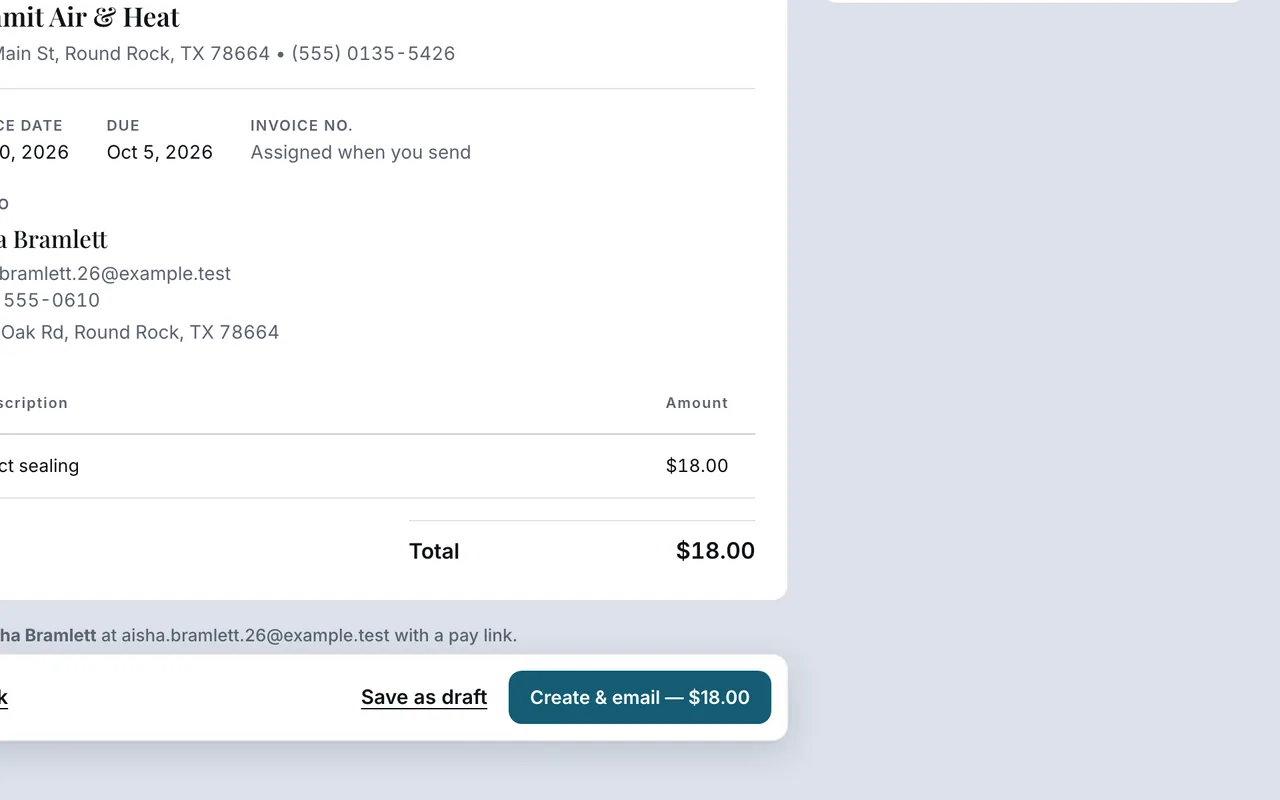Click the Create & email — $18.00 button
Screen dimensions: 1280x800
pos(640,697)
